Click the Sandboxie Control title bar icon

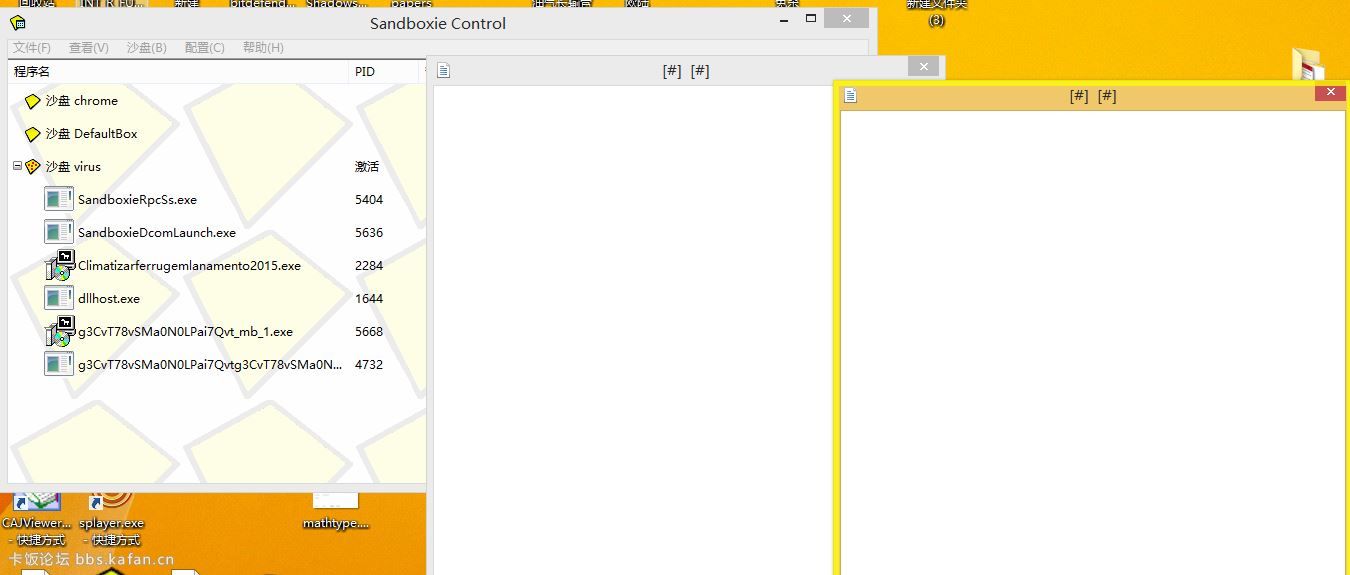[18, 23]
